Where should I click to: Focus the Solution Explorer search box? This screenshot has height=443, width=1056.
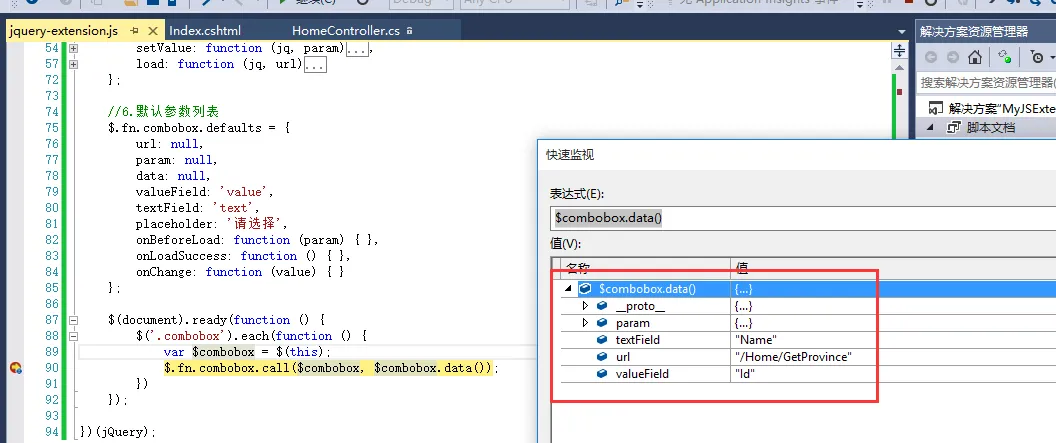(987, 83)
